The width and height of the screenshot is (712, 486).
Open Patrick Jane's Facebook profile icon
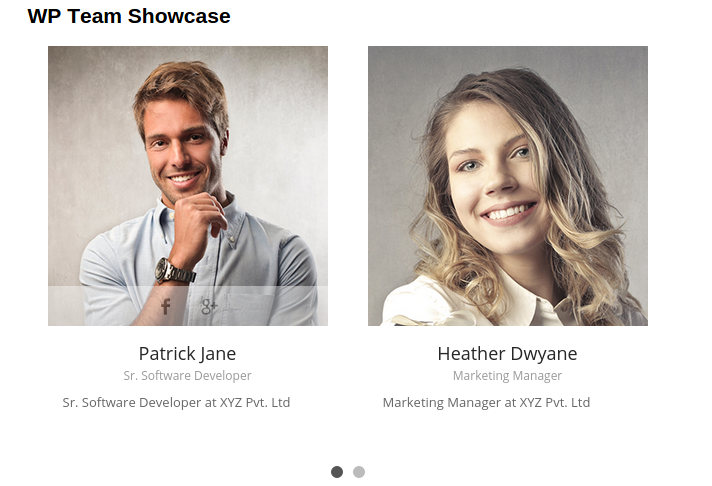point(166,307)
